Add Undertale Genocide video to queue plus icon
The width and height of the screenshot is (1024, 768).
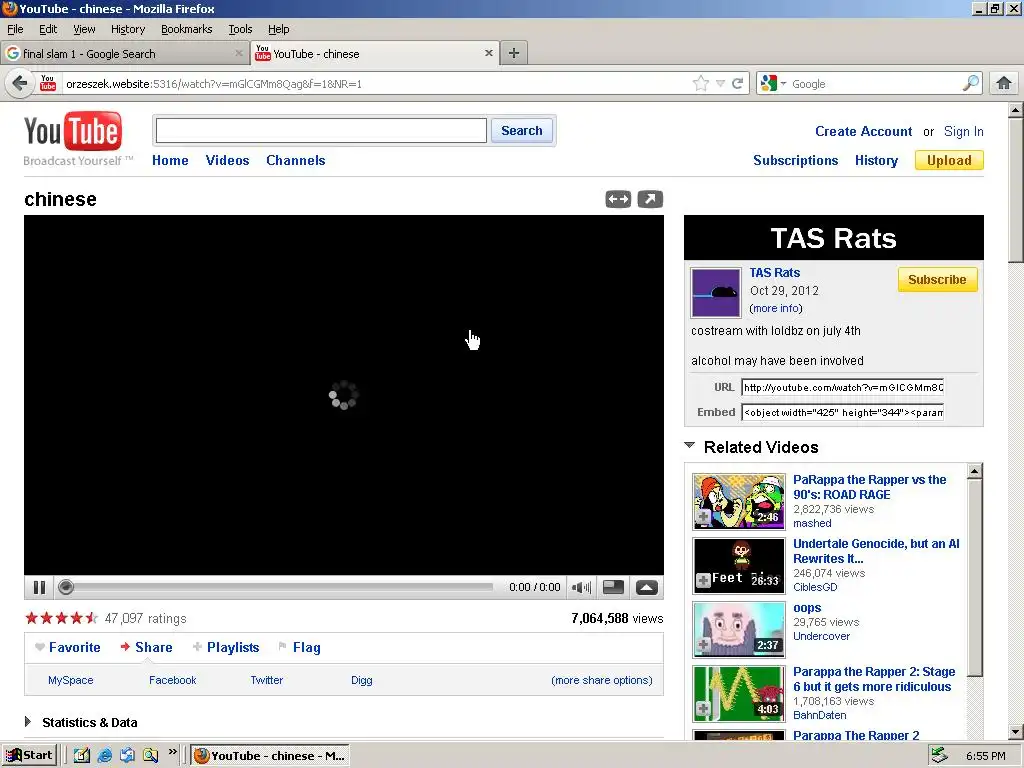(x=703, y=581)
